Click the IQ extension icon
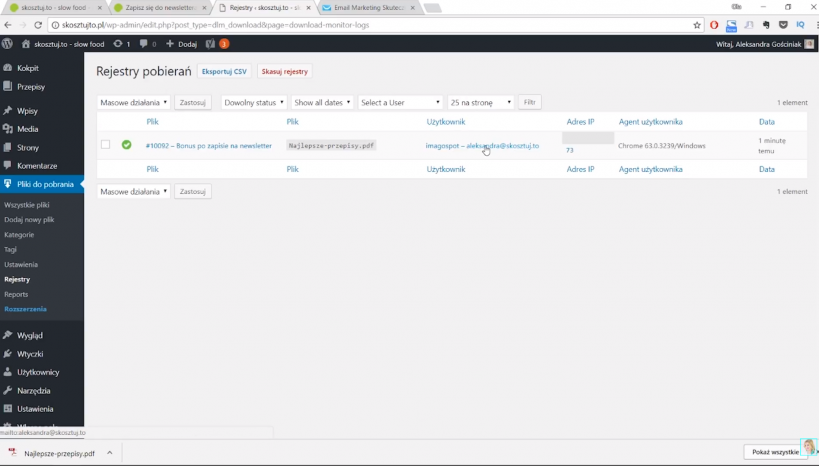 [x=800, y=25]
